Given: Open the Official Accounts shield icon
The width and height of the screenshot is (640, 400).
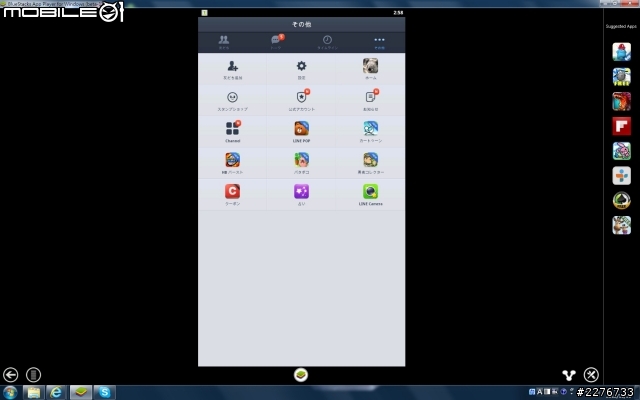Looking at the screenshot, I should (302, 97).
